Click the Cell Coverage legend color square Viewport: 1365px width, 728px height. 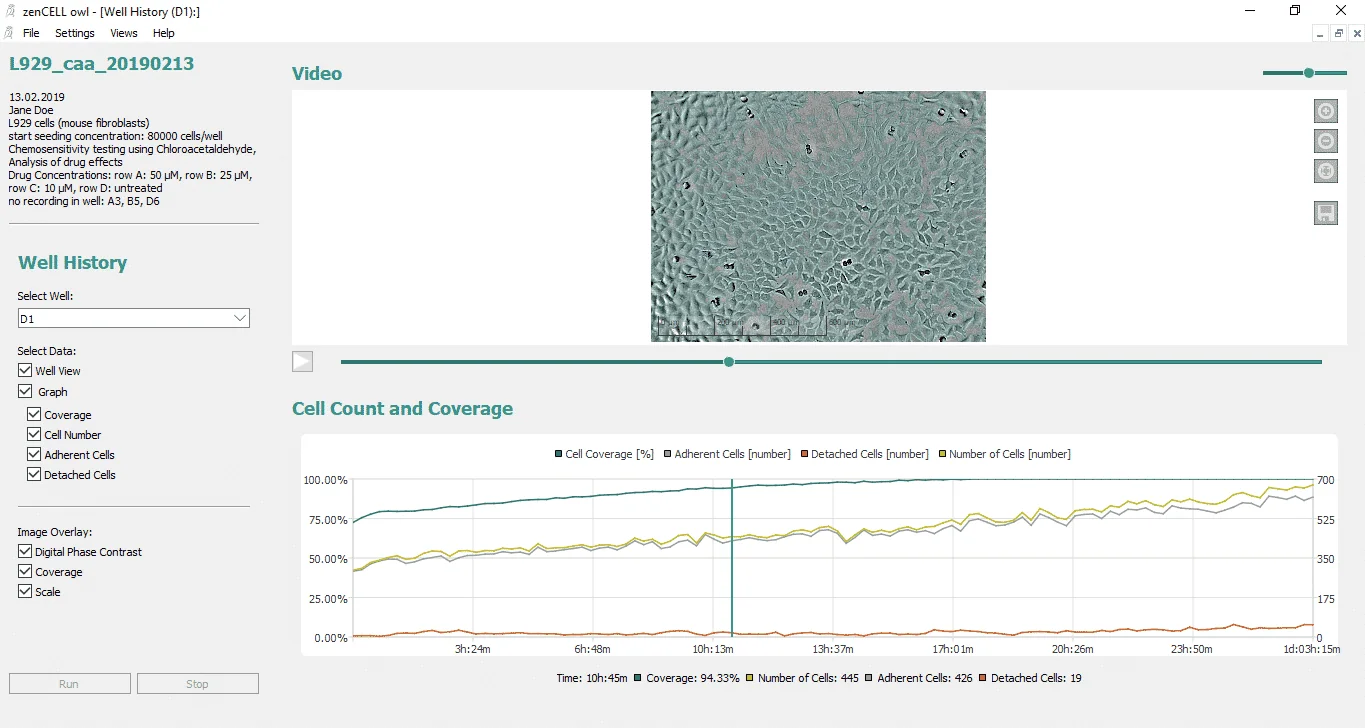(x=558, y=454)
